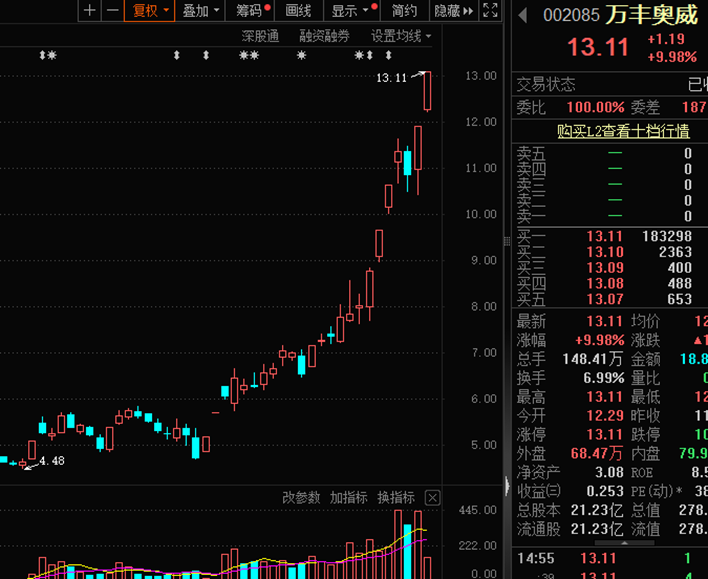This screenshot has height=579, width=708.
Task: Select the 画线 drawing tool
Action: (298, 11)
